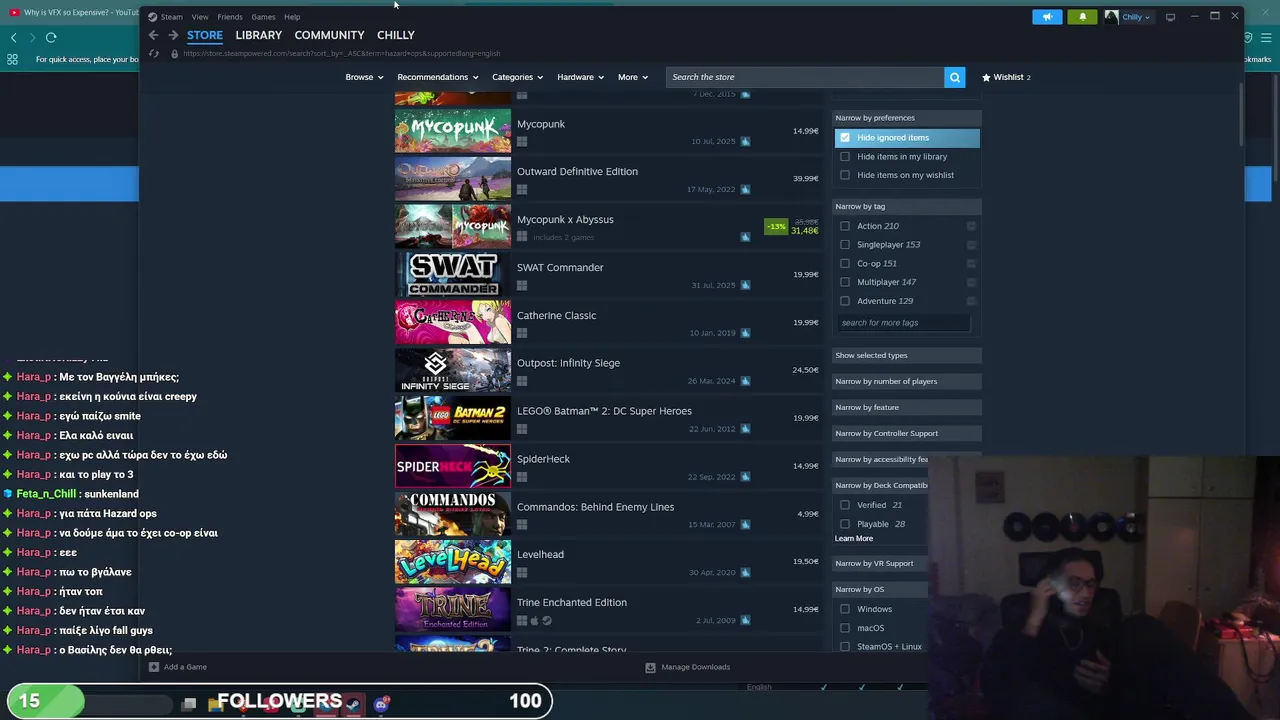1280x720 pixels.
Task: Click the Manage Downloads icon
Action: coord(650,667)
